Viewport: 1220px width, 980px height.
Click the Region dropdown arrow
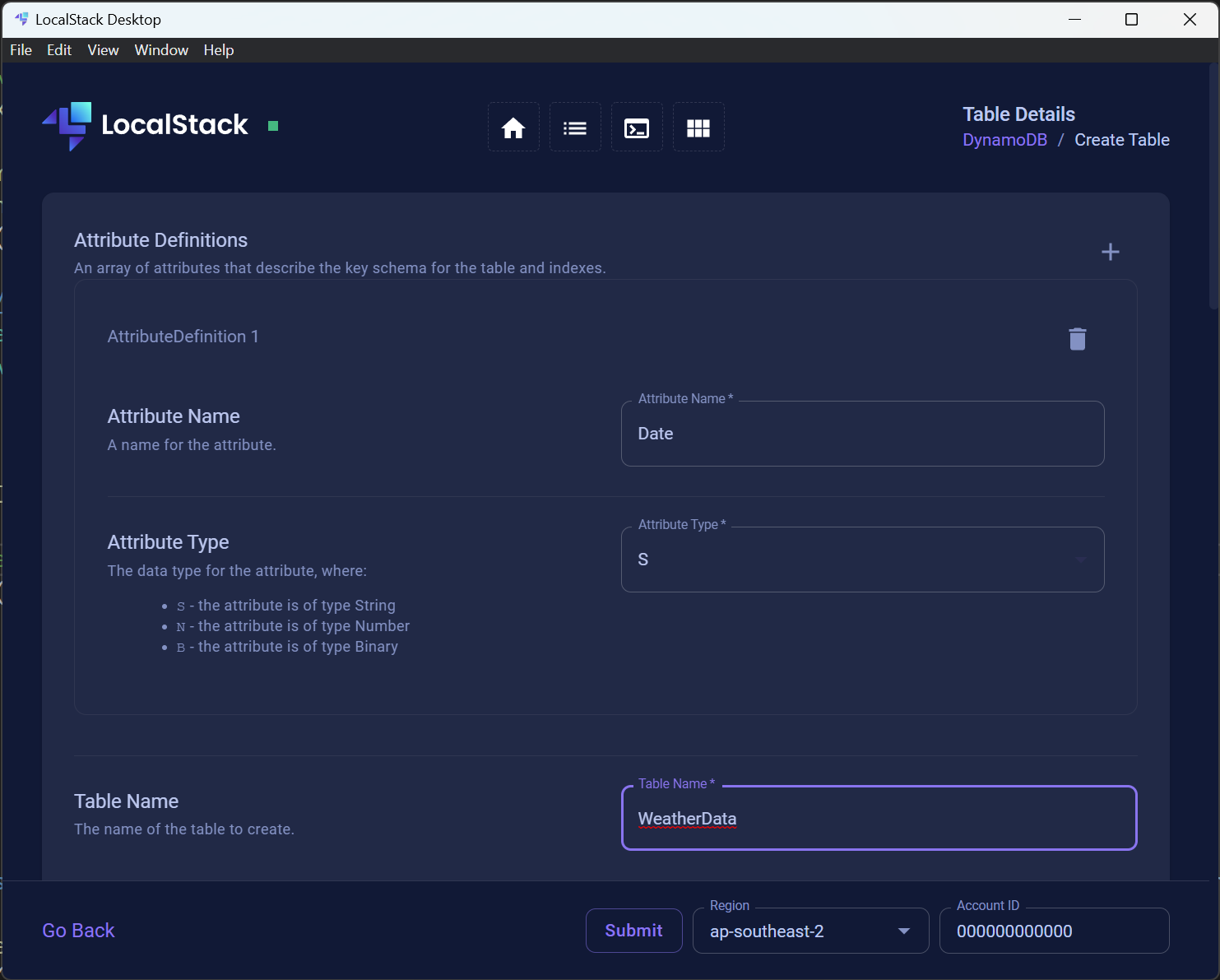click(x=904, y=931)
